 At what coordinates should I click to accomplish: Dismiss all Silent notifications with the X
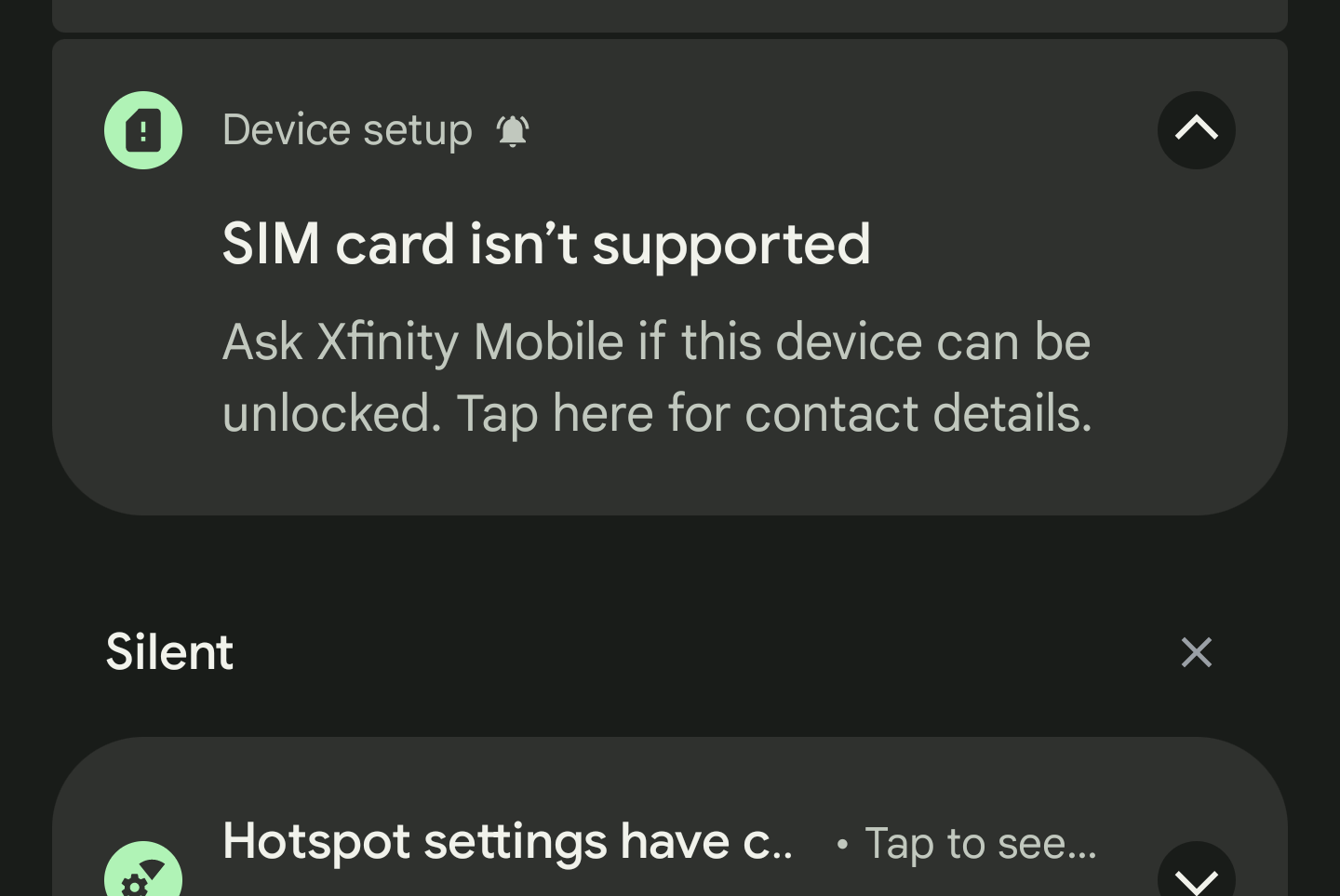coord(1197,652)
